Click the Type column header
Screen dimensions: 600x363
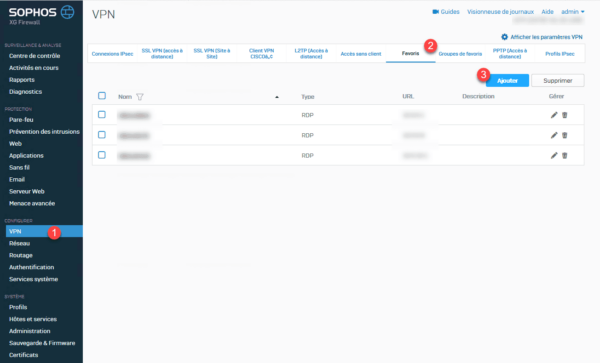pyautogui.click(x=308, y=97)
